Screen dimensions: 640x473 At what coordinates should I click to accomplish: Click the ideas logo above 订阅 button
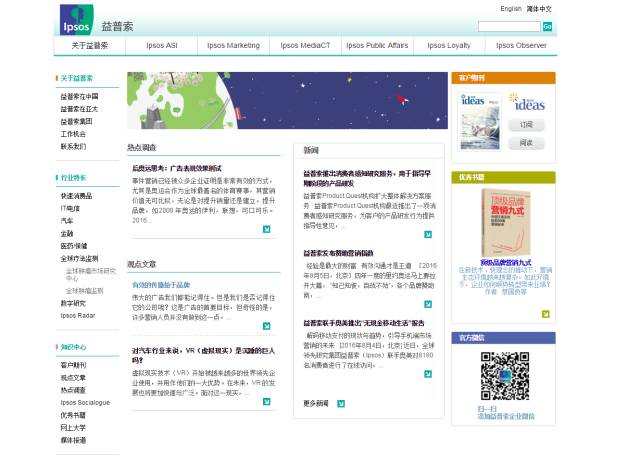point(527,102)
